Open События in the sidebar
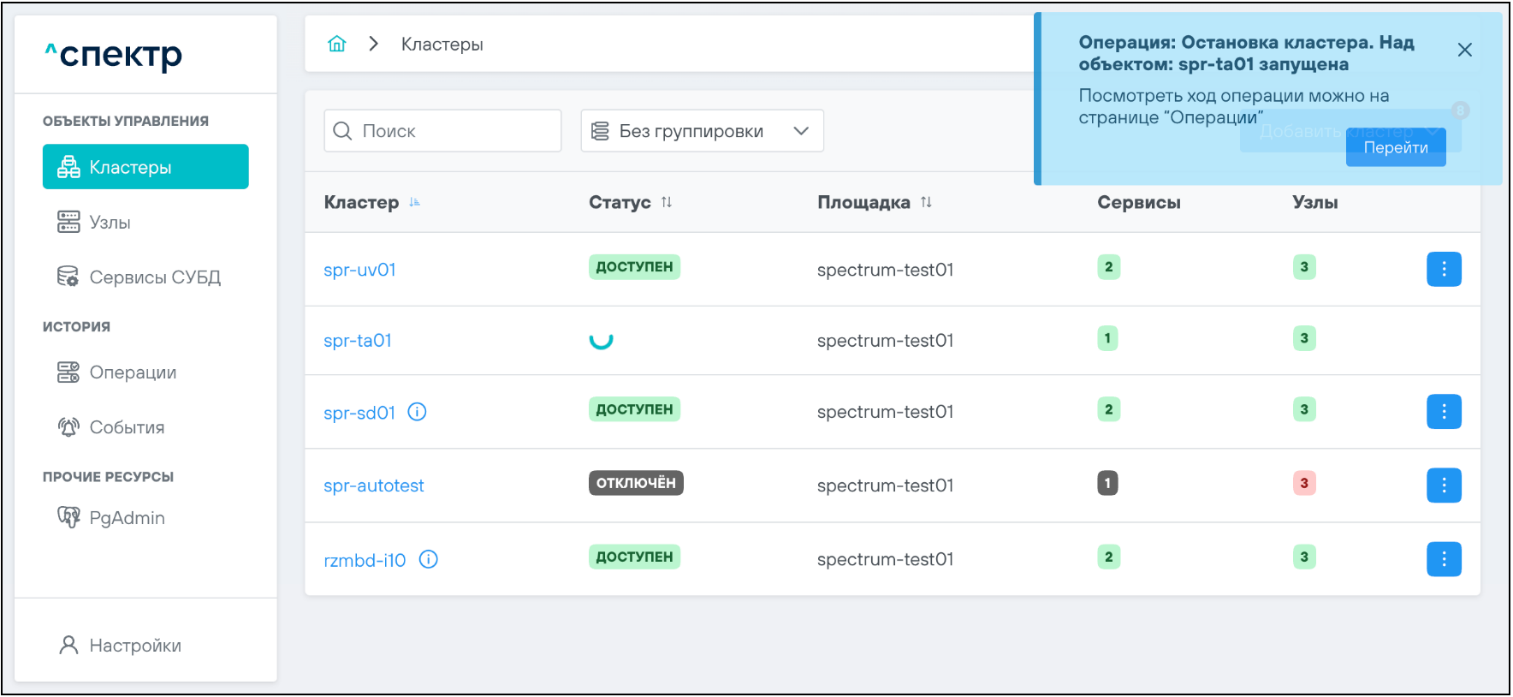 click(126, 427)
